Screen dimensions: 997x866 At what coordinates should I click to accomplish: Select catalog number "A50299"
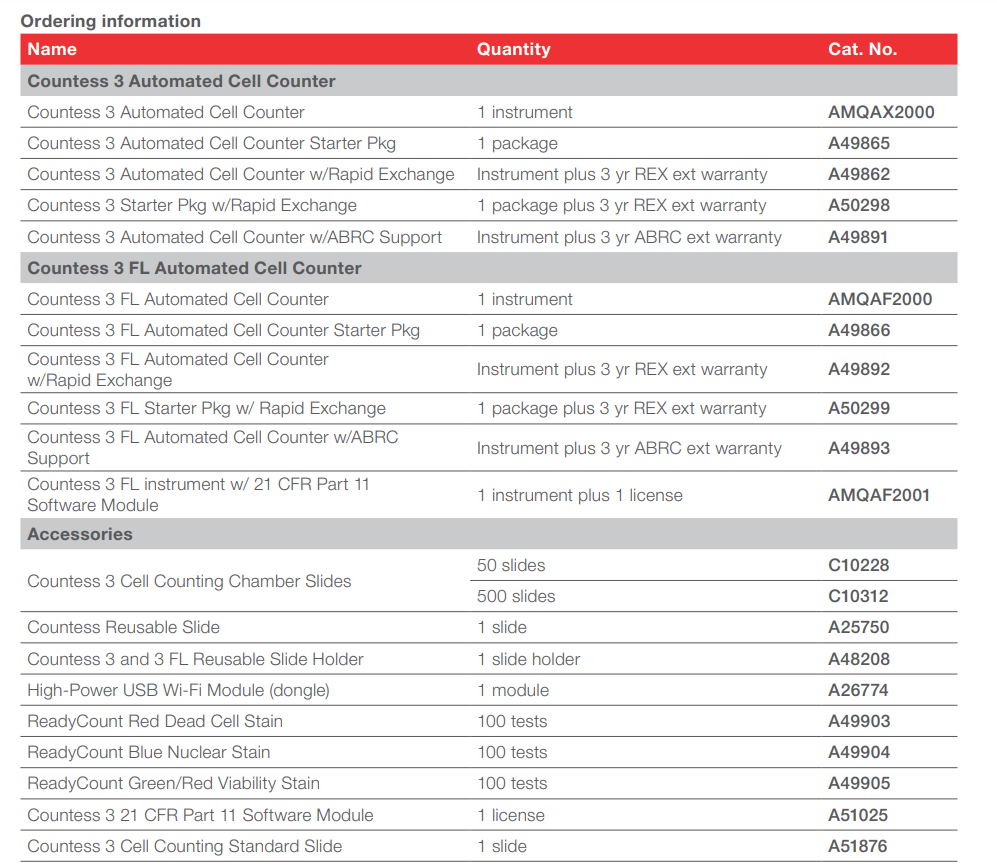(859, 408)
